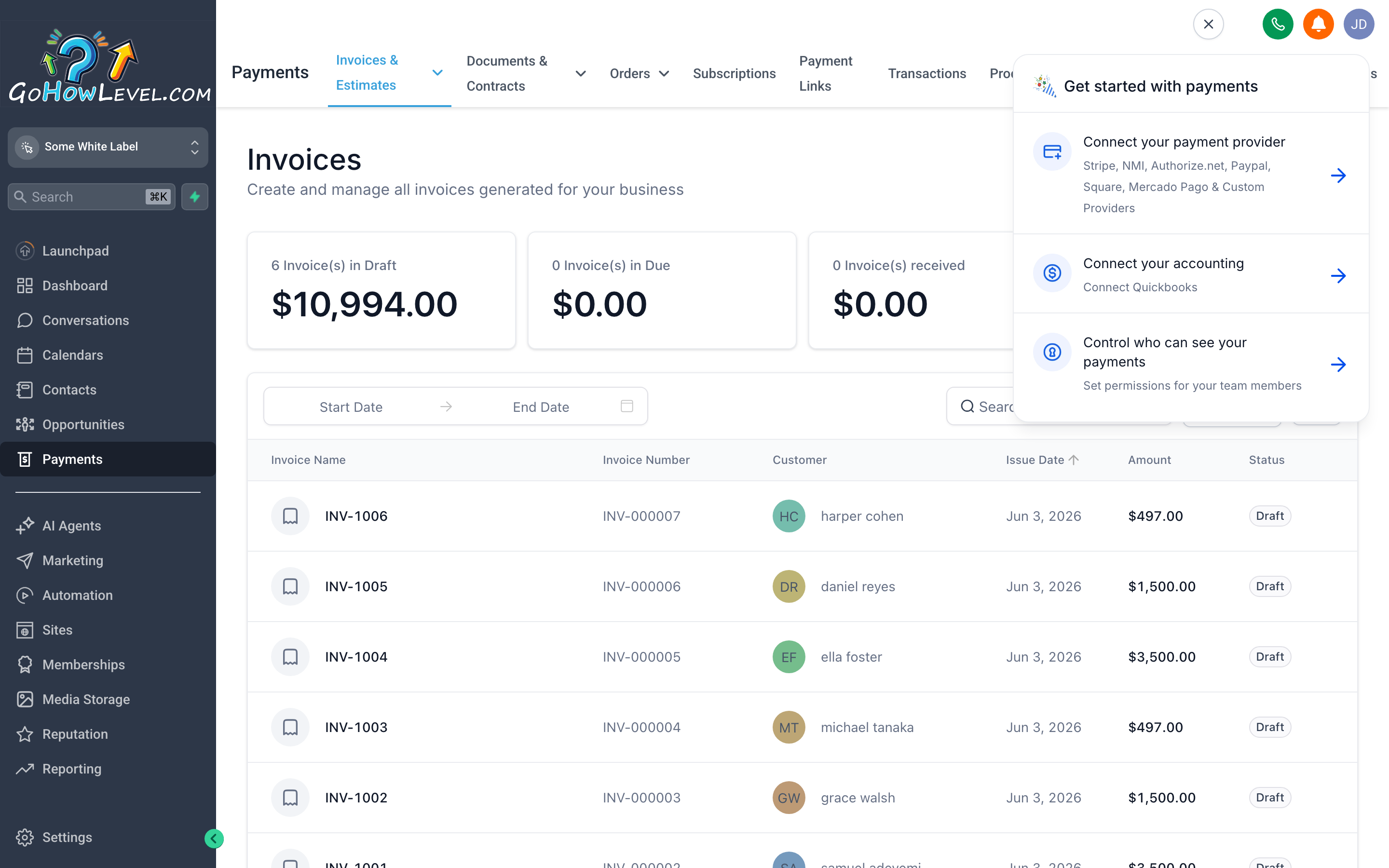Screen dimensions: 1389x868
Task: Click INV-000005 invoice number cell
Action: (x=642, y=657)
